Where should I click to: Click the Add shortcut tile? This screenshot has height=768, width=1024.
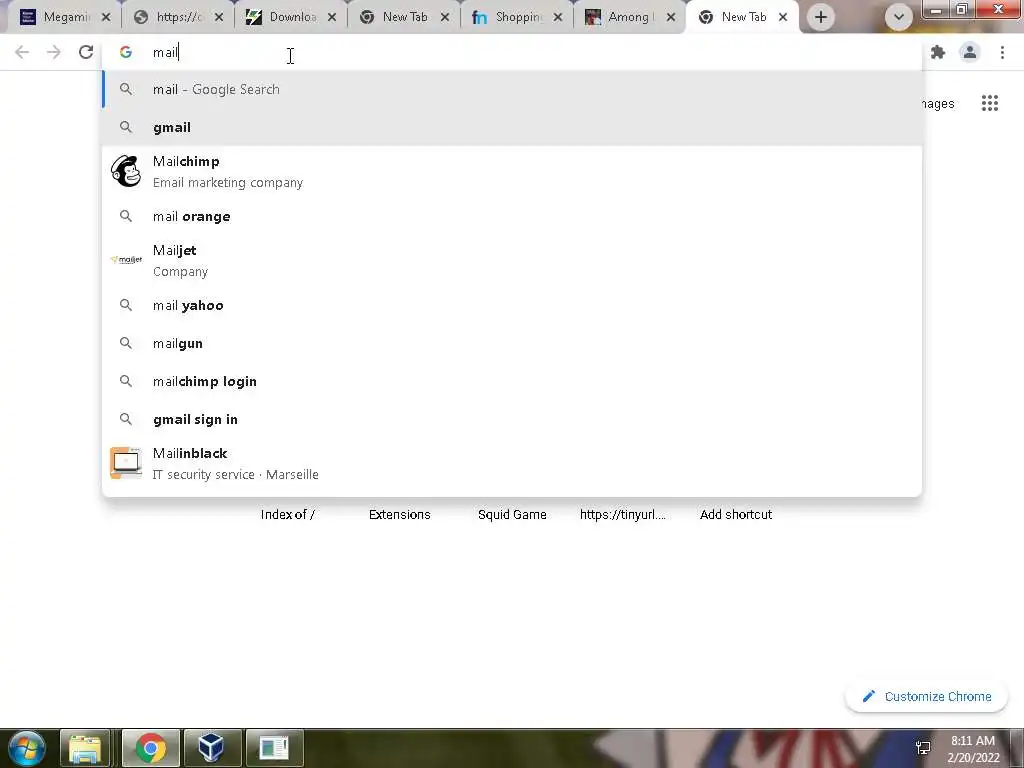tap(736, 515)
